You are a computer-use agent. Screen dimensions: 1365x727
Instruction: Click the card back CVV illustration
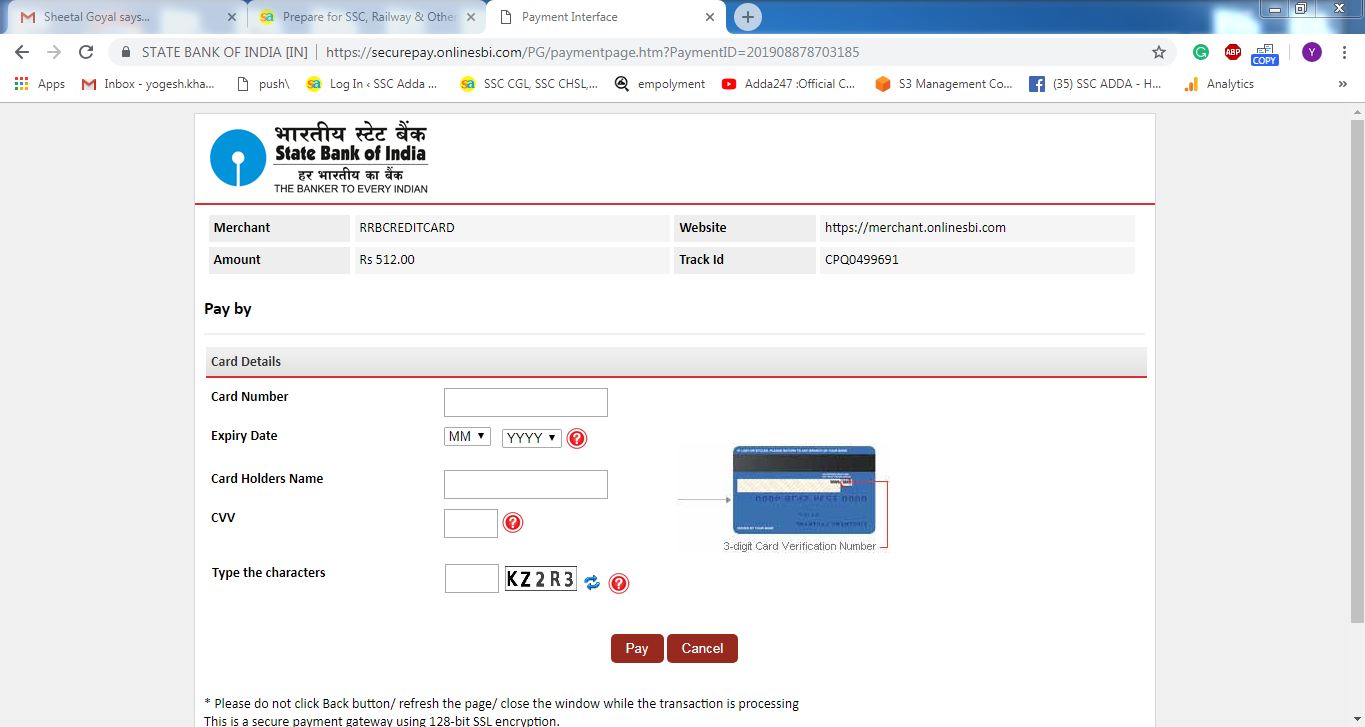tap(803, 489)
